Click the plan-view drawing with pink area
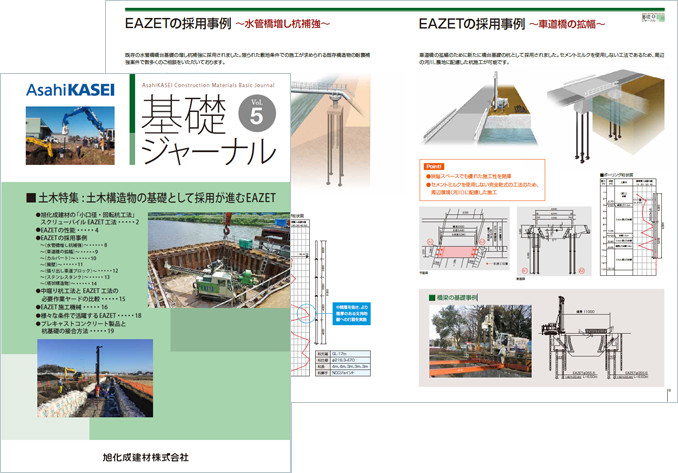This screenshot has height=473, width=678. (x=464, y=239)
